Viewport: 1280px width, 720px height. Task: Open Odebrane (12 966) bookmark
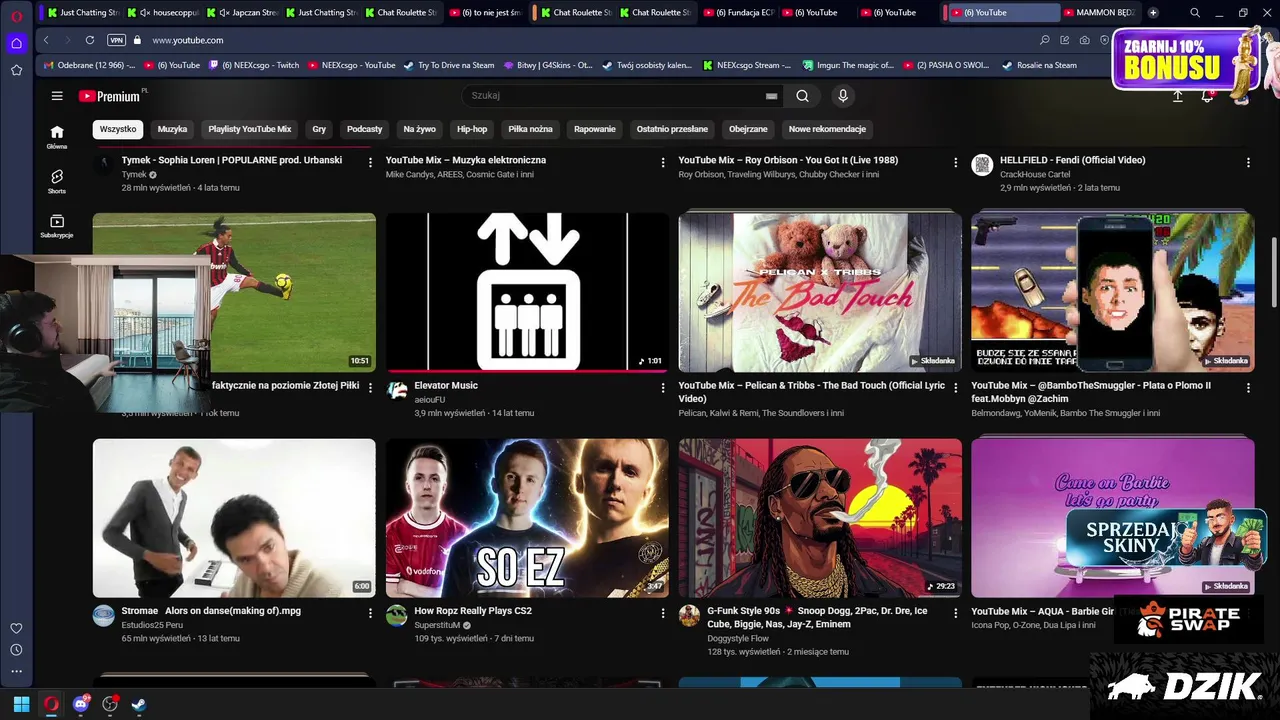pyautogui.click(x=90, y=65)
